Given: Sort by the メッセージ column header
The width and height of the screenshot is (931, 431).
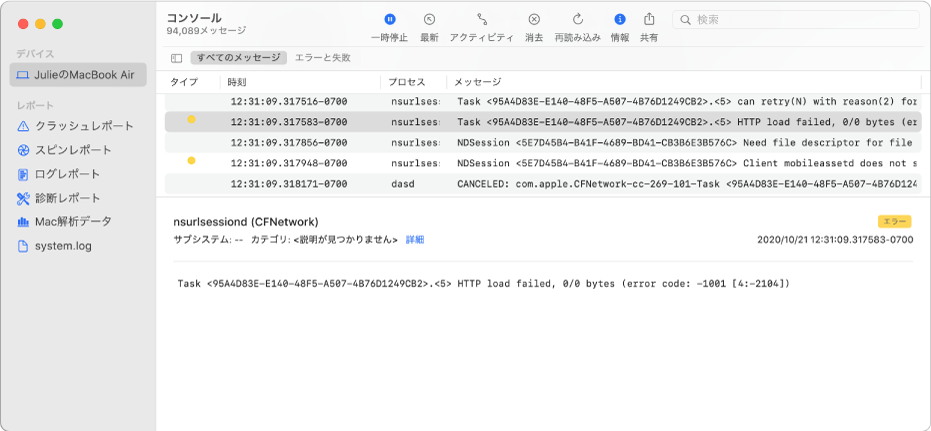Looking at the screenshot, I should 477,82.
